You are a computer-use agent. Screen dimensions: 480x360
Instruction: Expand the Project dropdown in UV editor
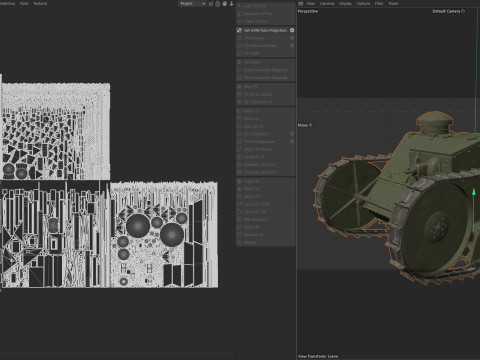point(192,4)
